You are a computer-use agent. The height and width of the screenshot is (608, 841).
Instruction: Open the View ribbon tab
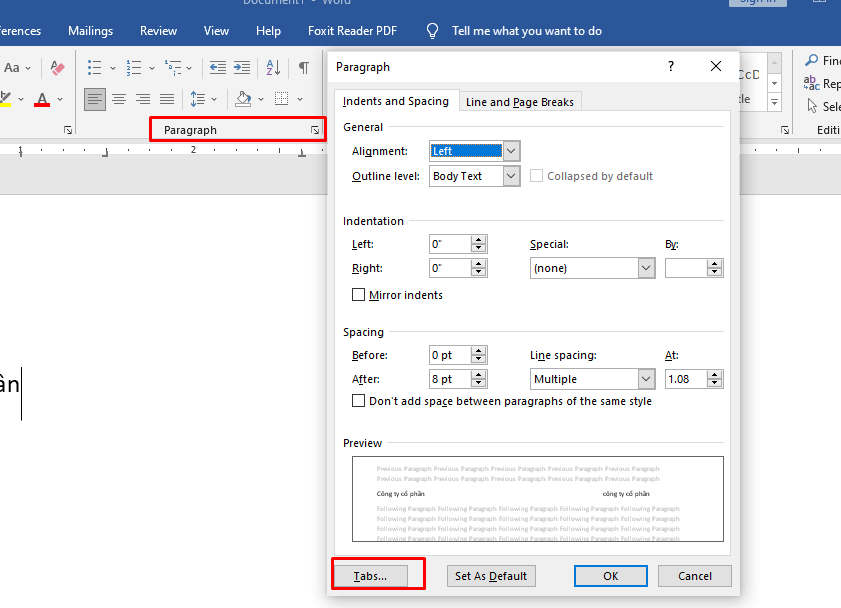coord(216,31)
